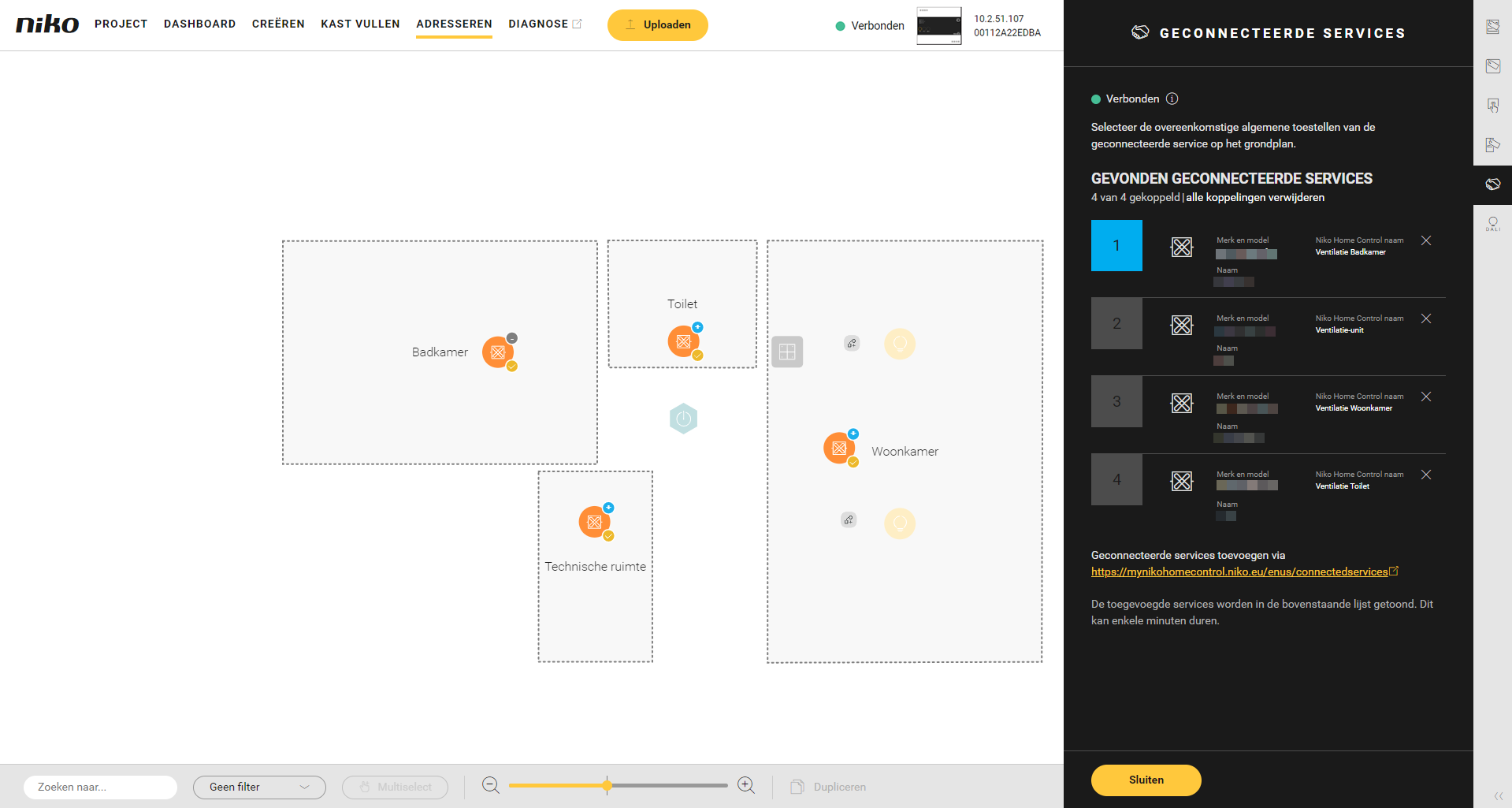The height and width of the screenshot is (808, 1512).
Task: Open the KAST VULLEN tab
Action: click(360, 24)
